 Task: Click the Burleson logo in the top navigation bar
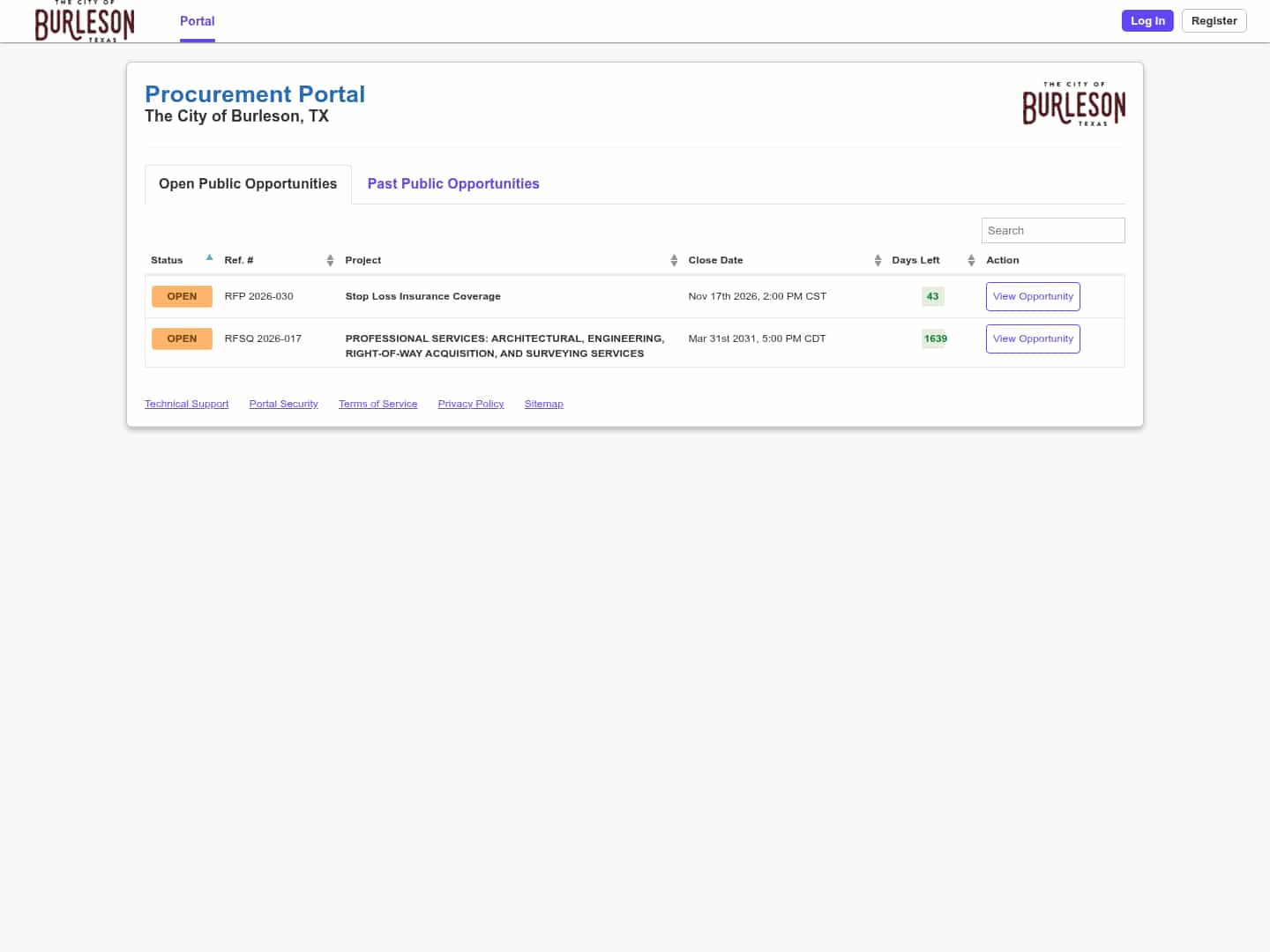click(85, 21)
